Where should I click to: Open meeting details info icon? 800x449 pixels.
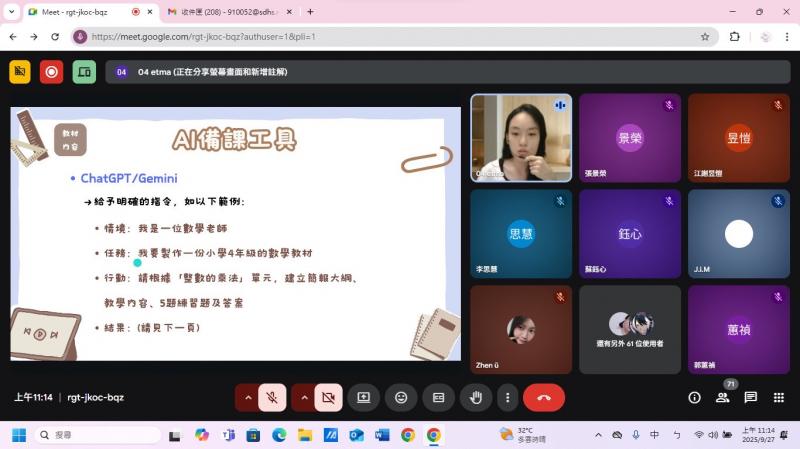pos(694,397)
